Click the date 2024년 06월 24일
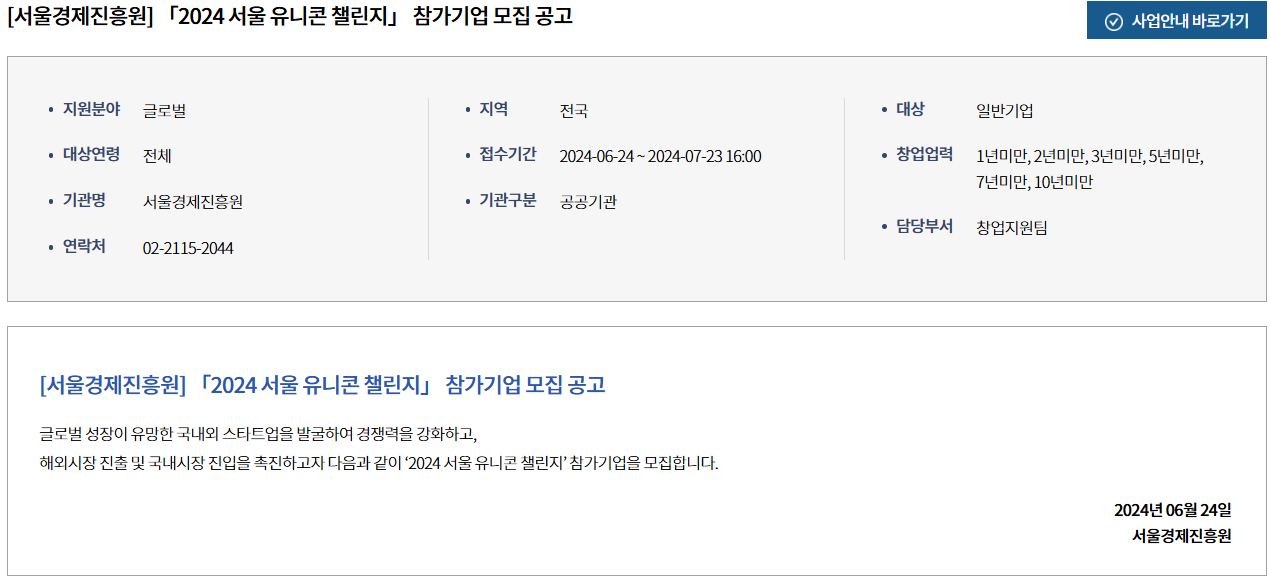 click(1172, 510)
